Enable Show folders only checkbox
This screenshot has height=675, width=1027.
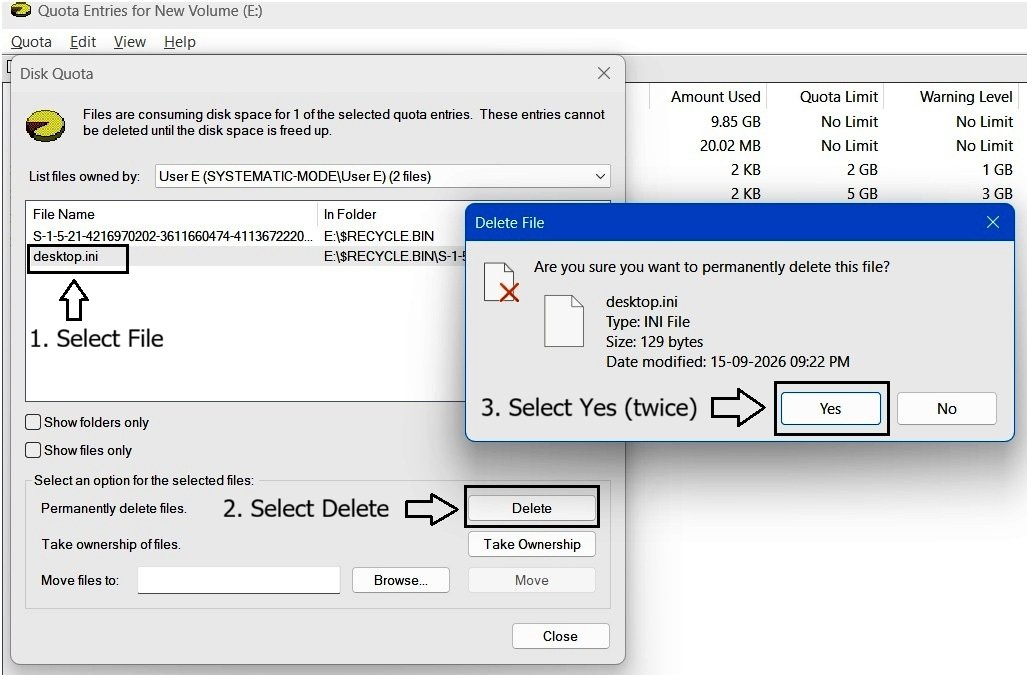33,422
